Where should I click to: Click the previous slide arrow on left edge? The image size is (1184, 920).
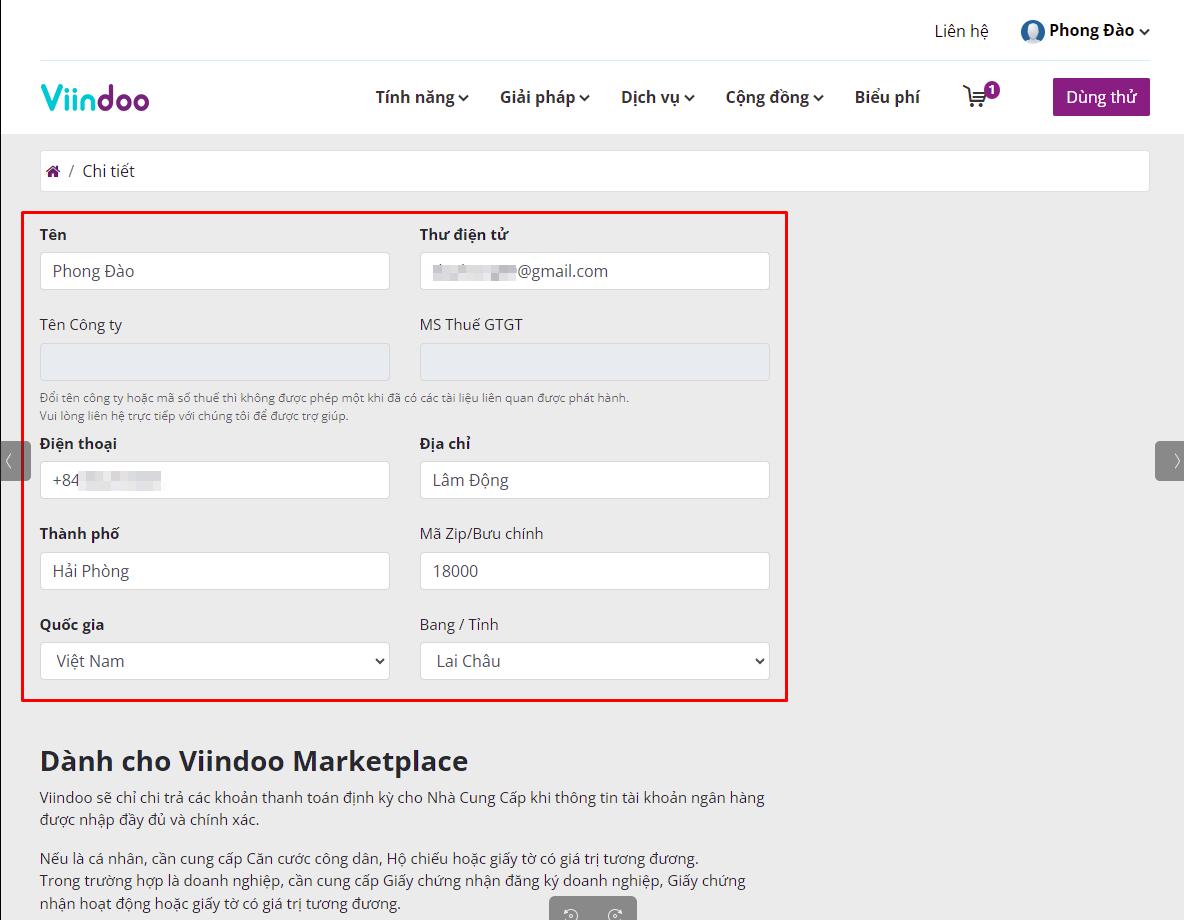[x=14, y=461]
